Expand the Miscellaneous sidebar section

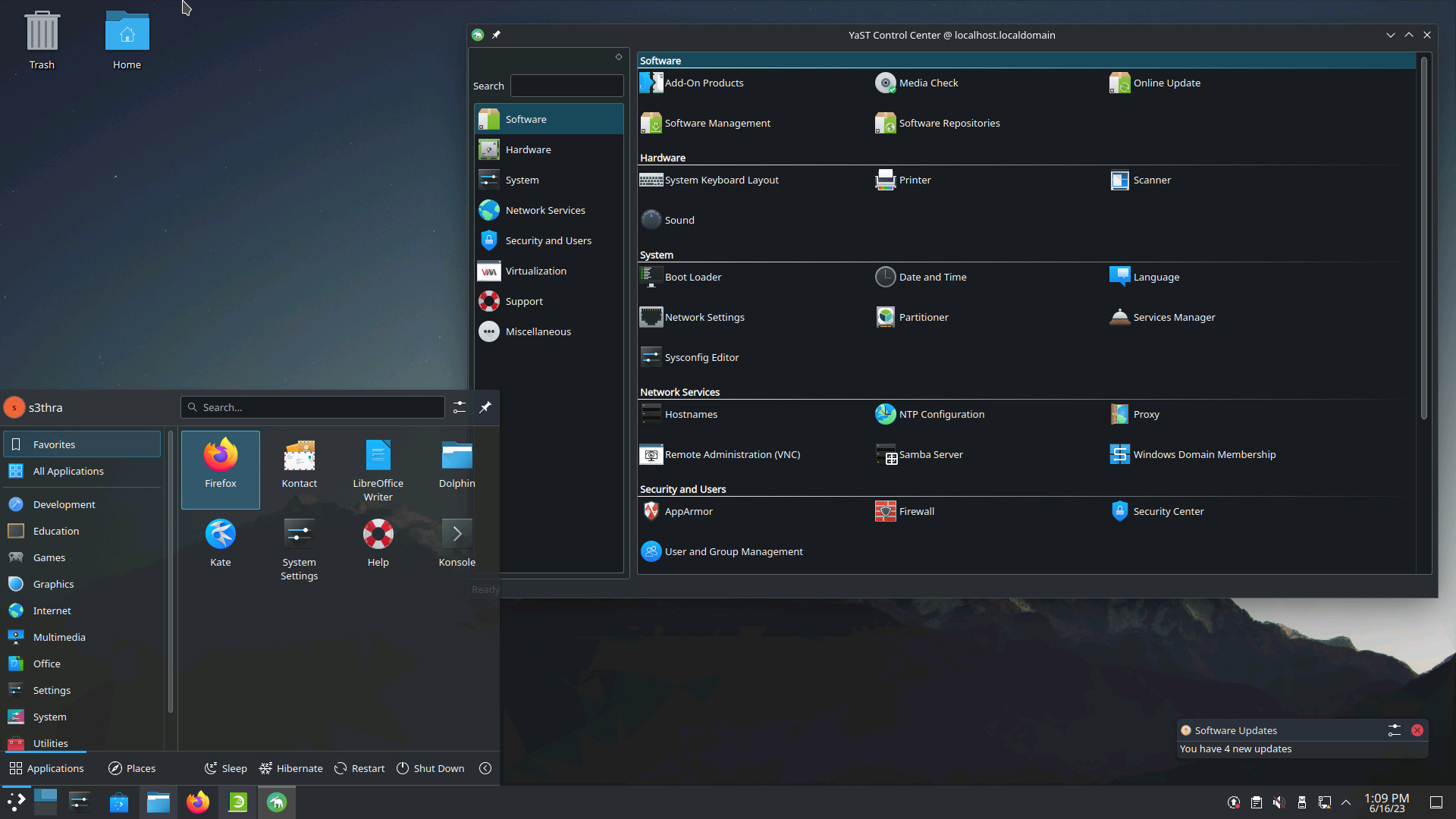tap(538, 331)
